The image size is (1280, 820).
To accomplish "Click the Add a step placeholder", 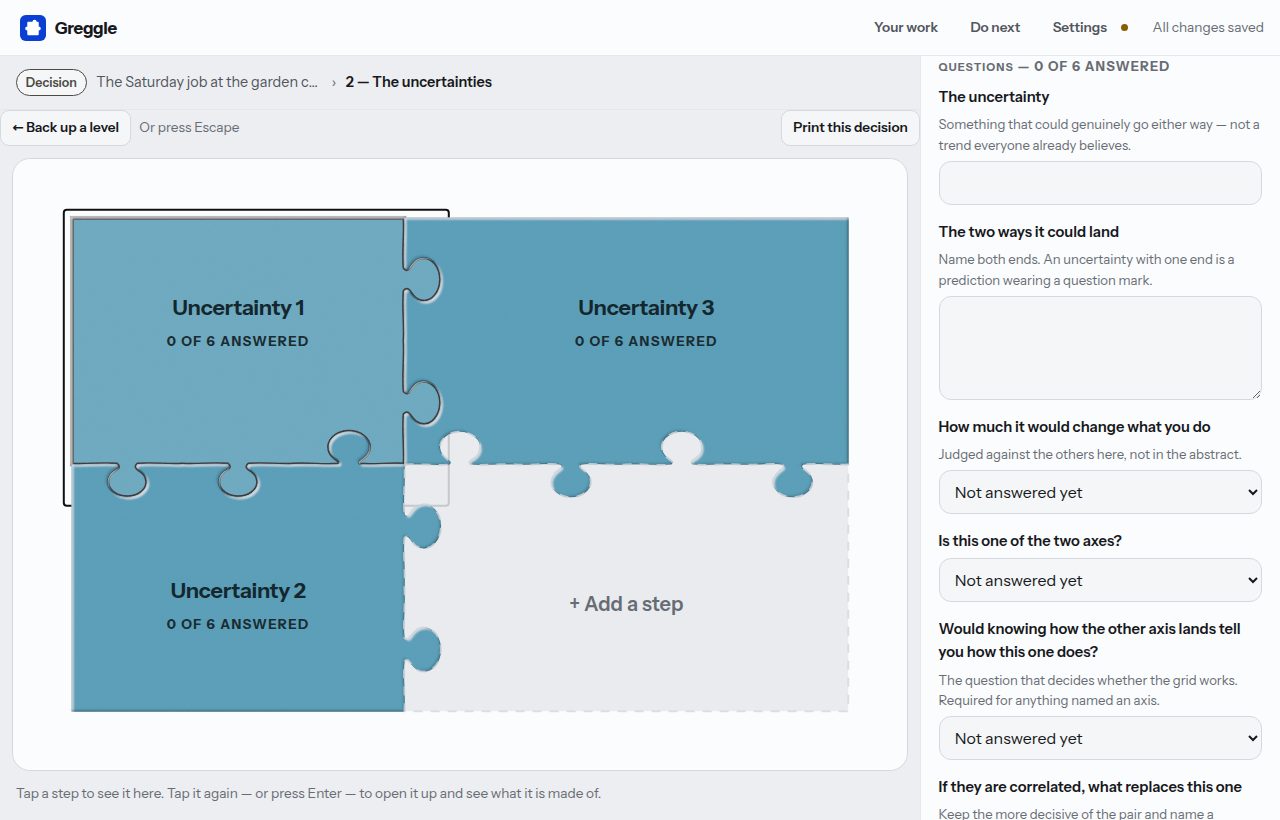I will point(626,604).
